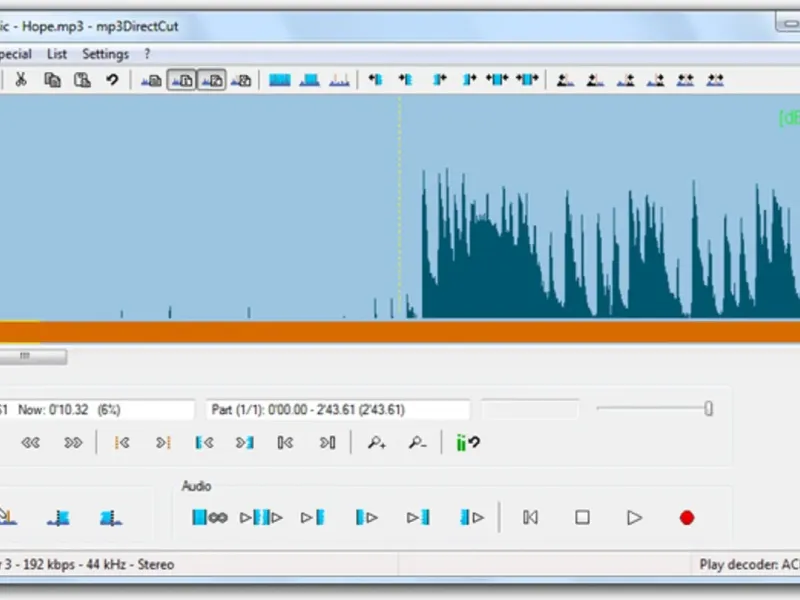Screen dimensions: 800x600
Task: Click the 'Now: 0'10.32 (6%)' field
Action: point(97,410)
